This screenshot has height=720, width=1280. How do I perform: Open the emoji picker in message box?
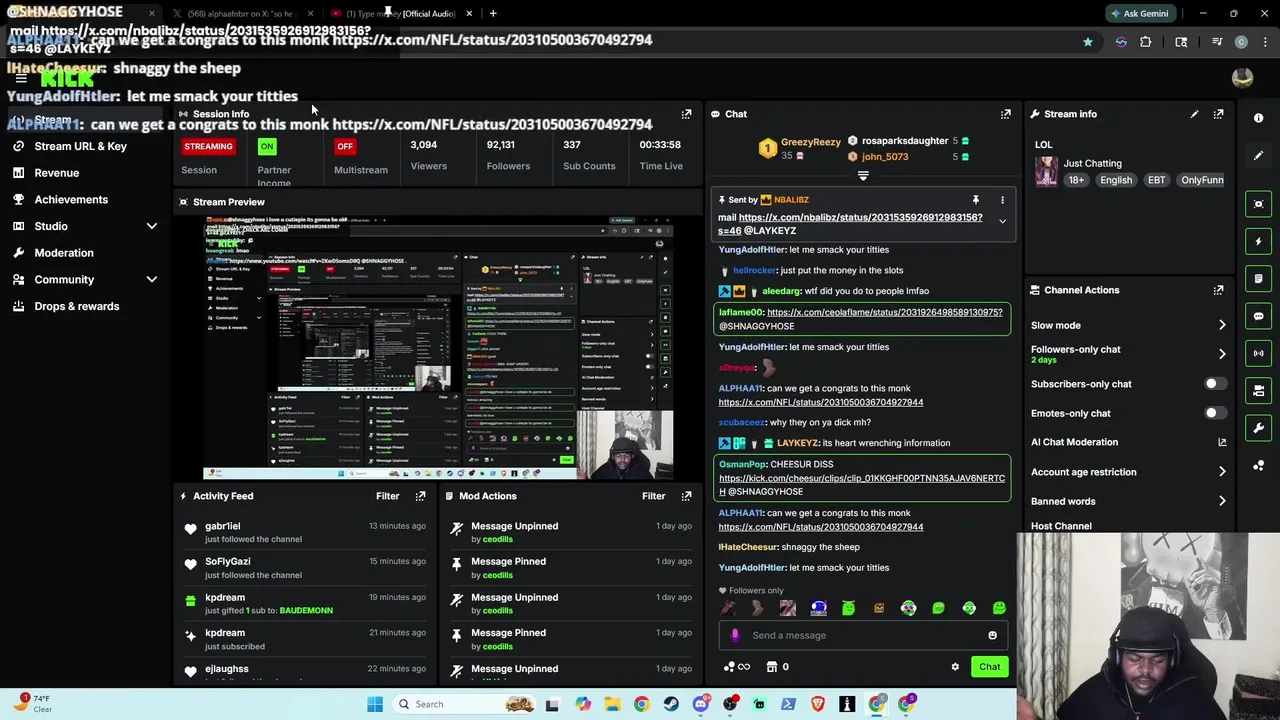(x=992, y=635)
